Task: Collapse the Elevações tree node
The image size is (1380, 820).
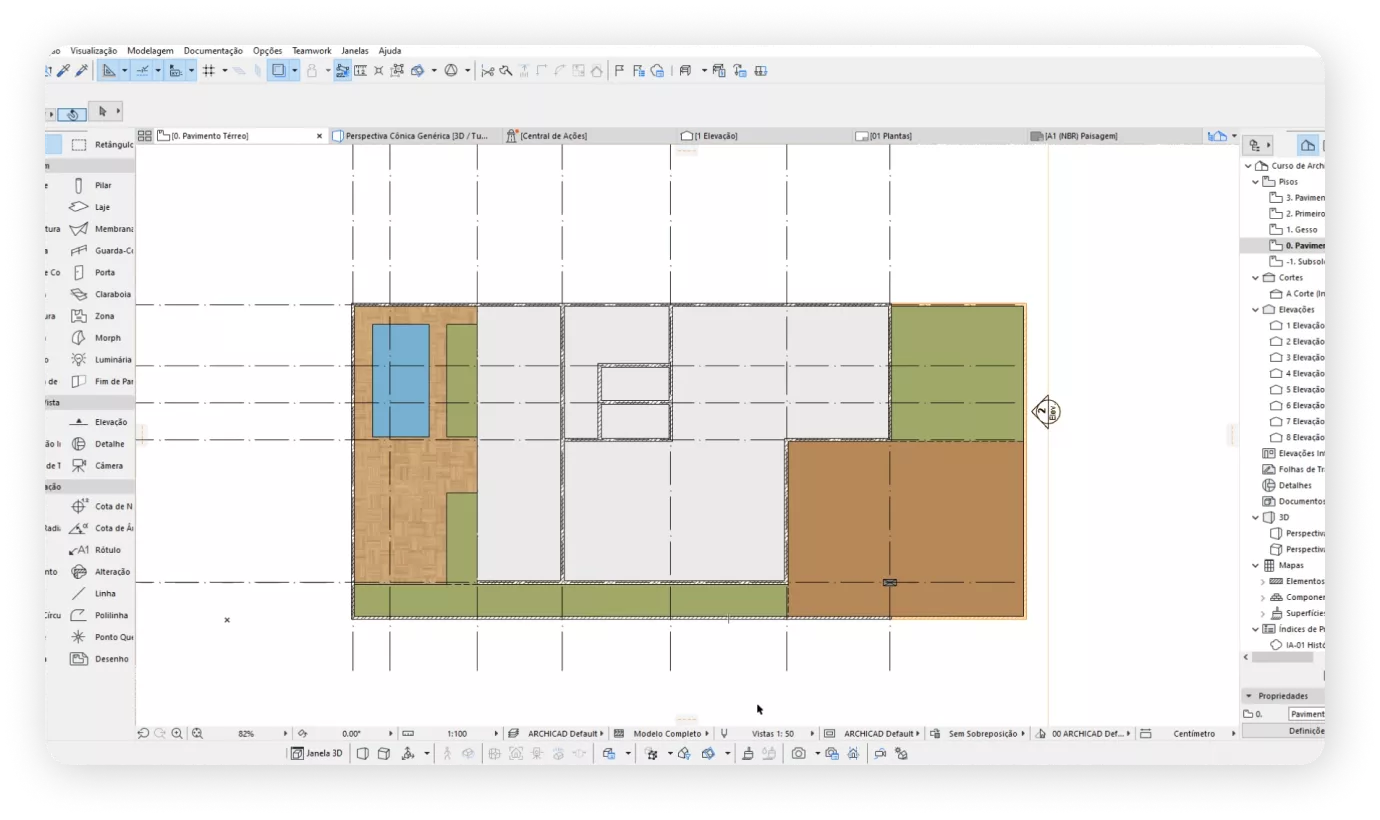Action: pyautogui.click(x=1256, y=310)
